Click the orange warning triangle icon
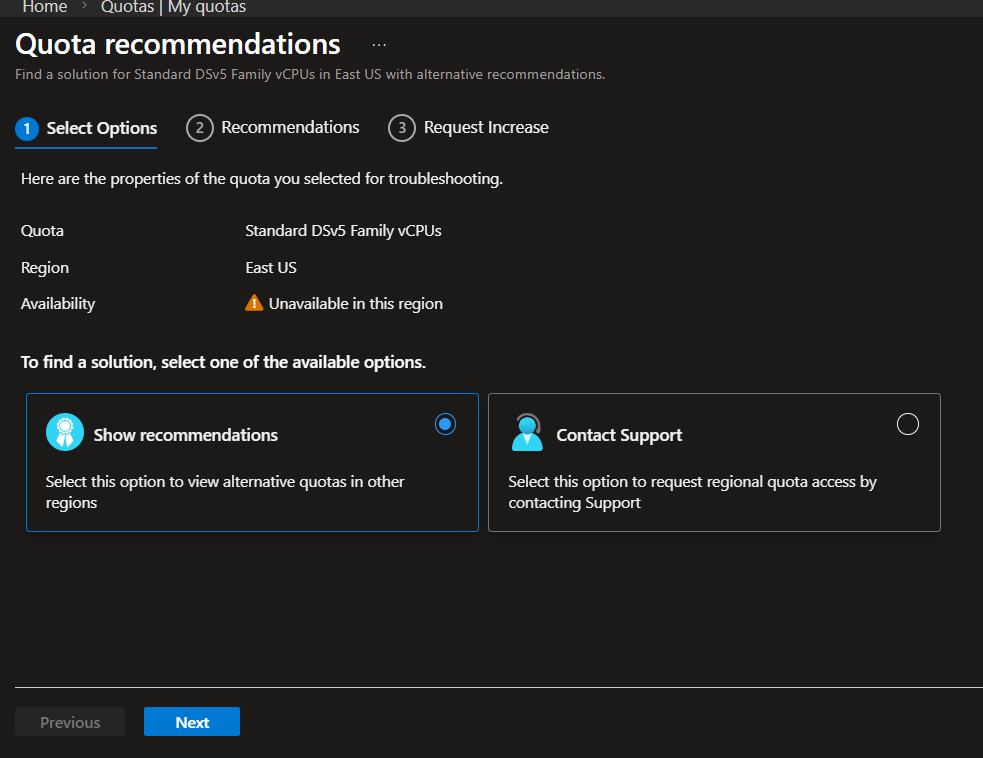 click(x=254, y=303)
